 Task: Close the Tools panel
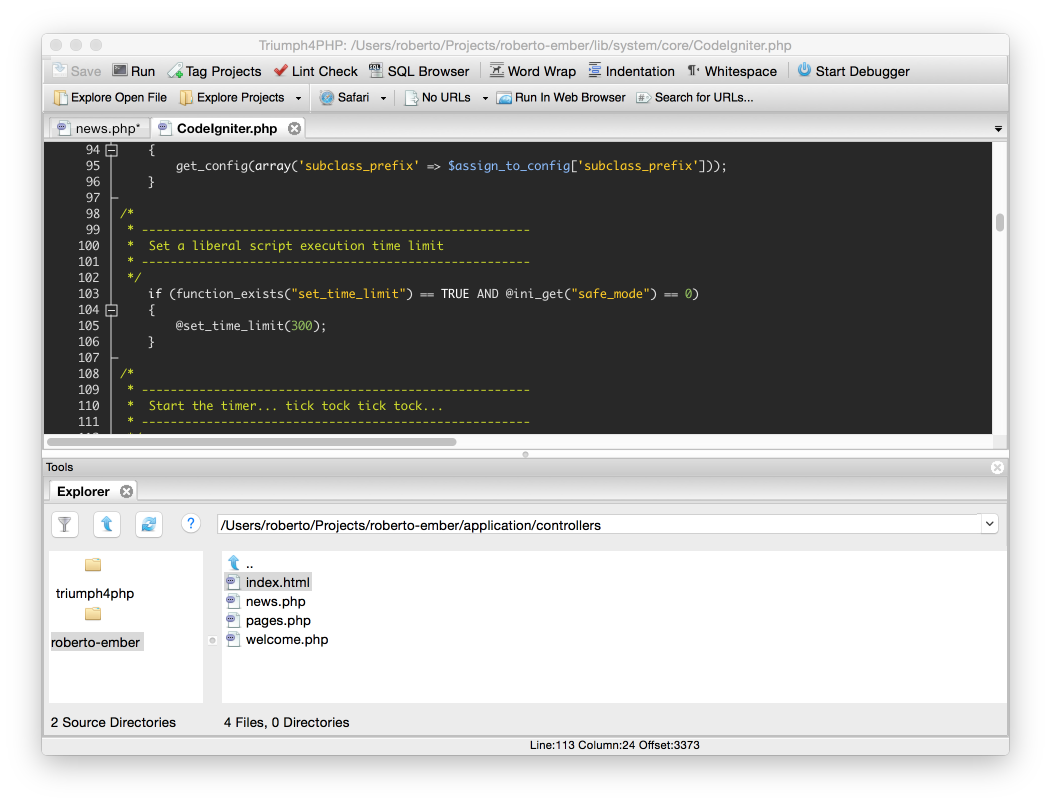click(997, 467)
